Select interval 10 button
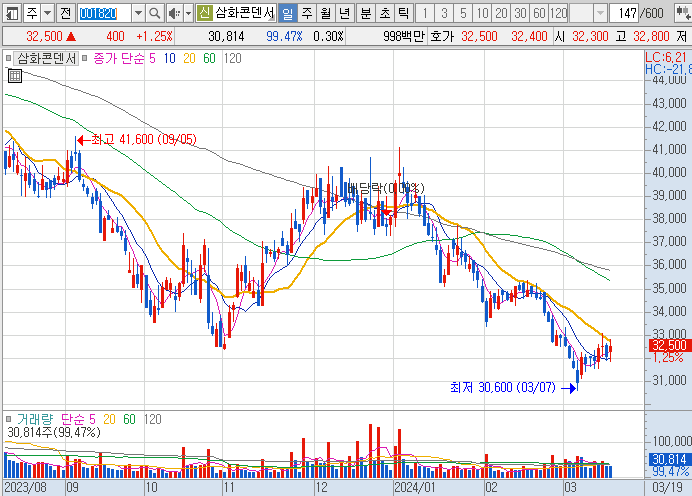Image resolution: width=692 pixels, height=496 pixels. coord(482,13)
